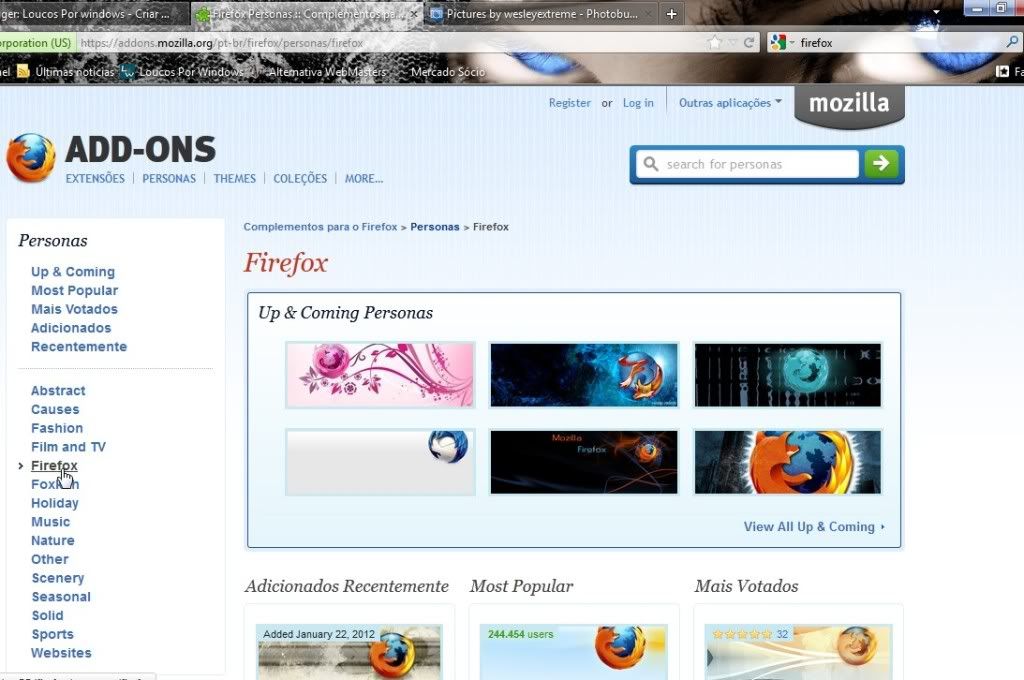Select the pink floral Firefox persona thumbnail

point(380,375)
